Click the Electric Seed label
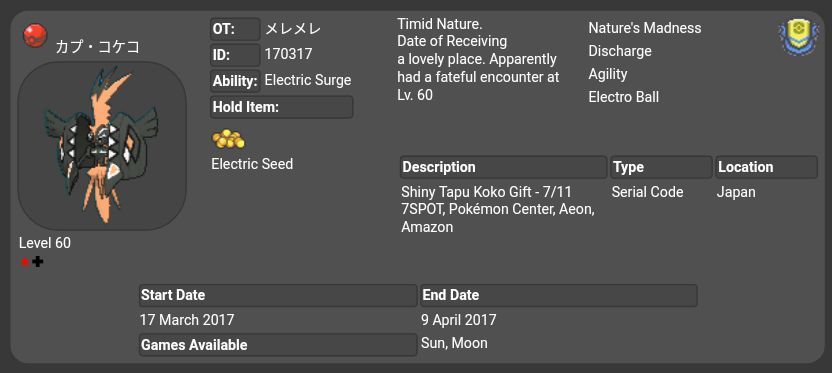832x373 pixels. pos(252,164)
